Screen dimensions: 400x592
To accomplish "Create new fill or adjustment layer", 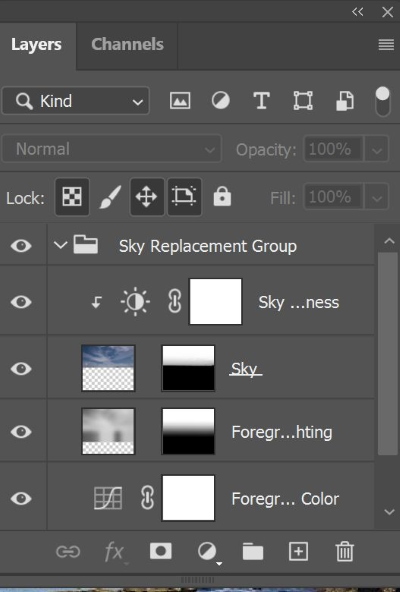I will (x=208, y=552).
